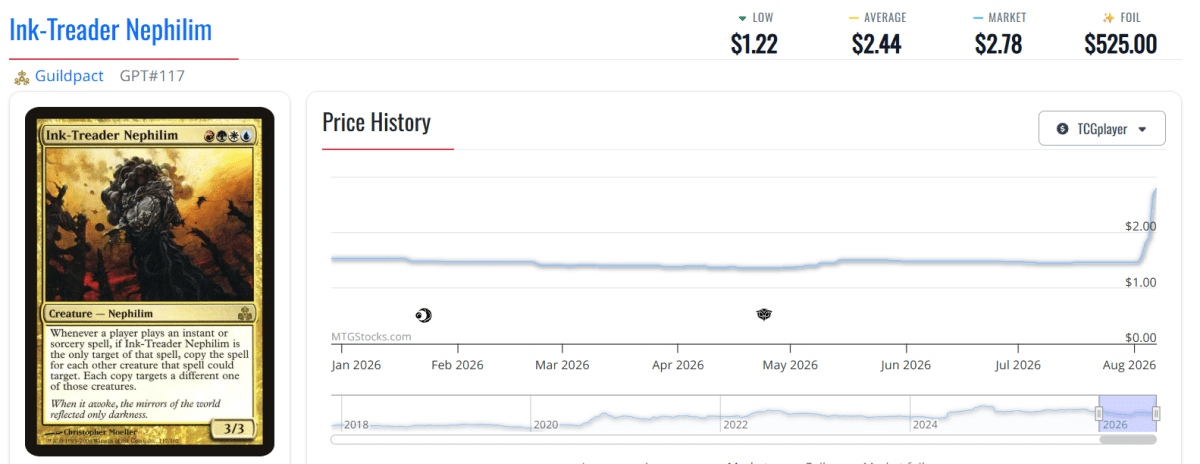Click the GPT#117 collector number text
This screenshot has height=464, width=1200.
(x=152, y=76)
